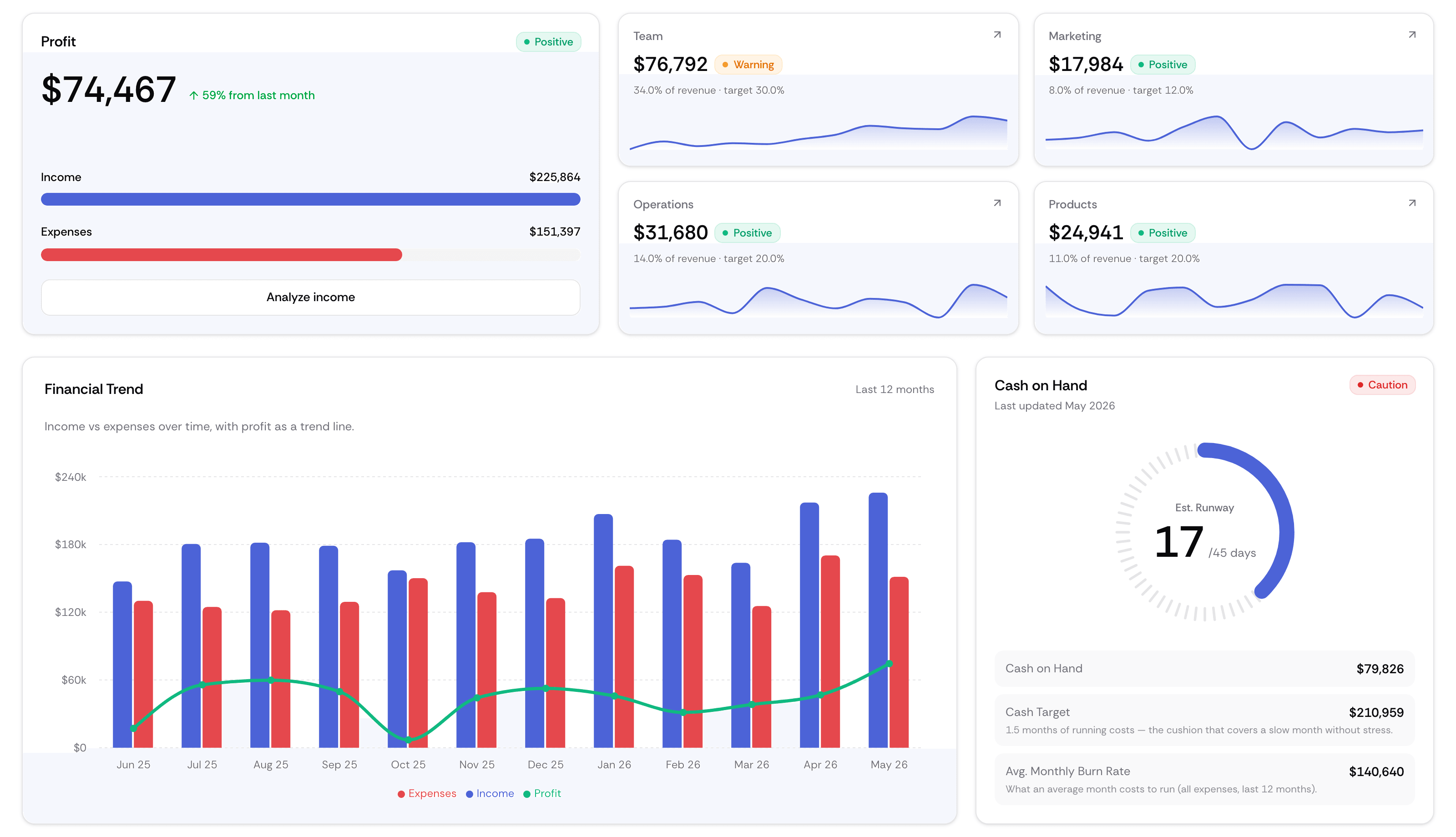Click the Caution badge on Cash on Hand
Viewport: 1456px width, 837px height.
point(1382,384)
